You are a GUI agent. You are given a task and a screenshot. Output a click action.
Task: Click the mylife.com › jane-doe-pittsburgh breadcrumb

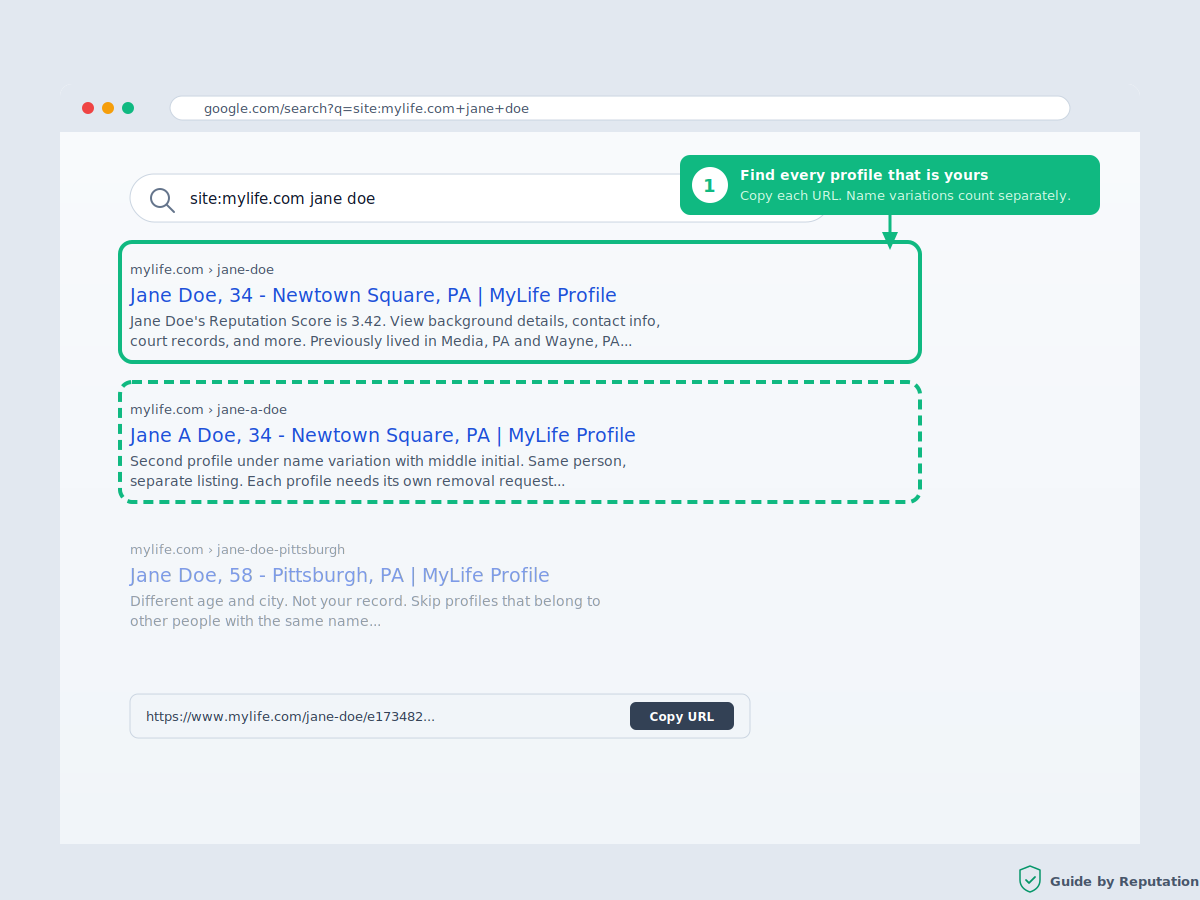(x=237, y=549)
